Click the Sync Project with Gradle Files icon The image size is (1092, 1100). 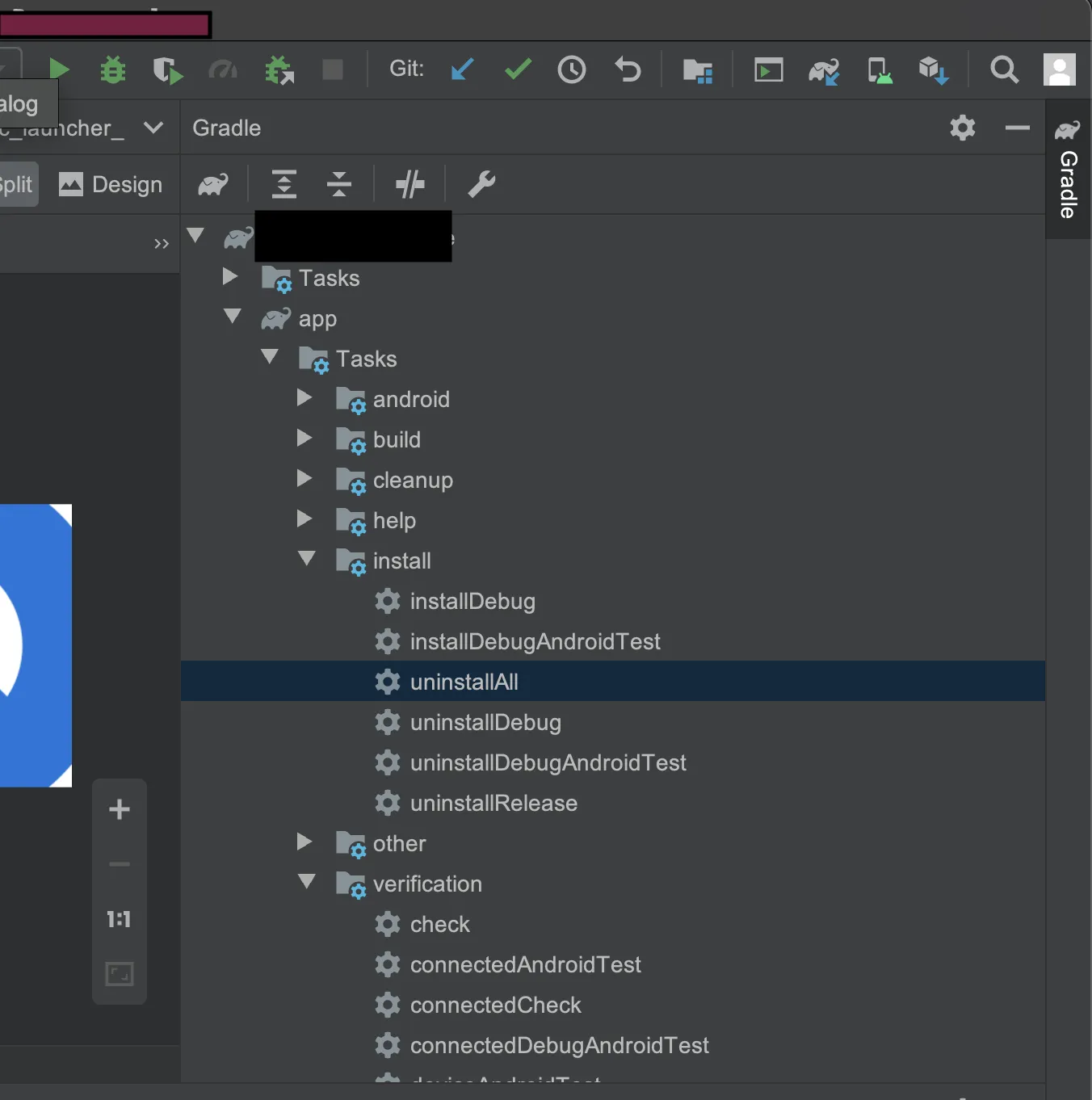click(823, 71)
